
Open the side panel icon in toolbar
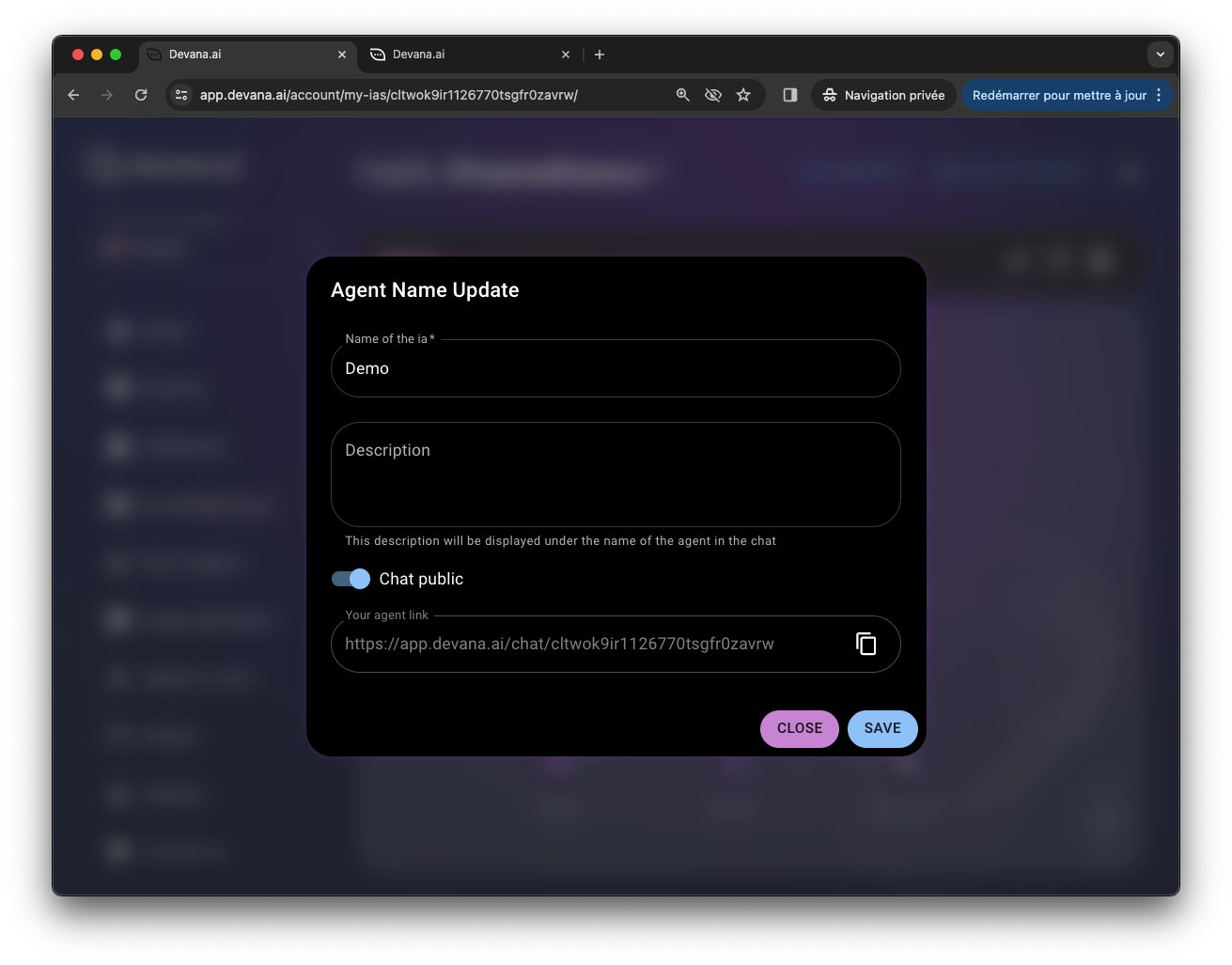pyautogui.click(x=790, y=95)
